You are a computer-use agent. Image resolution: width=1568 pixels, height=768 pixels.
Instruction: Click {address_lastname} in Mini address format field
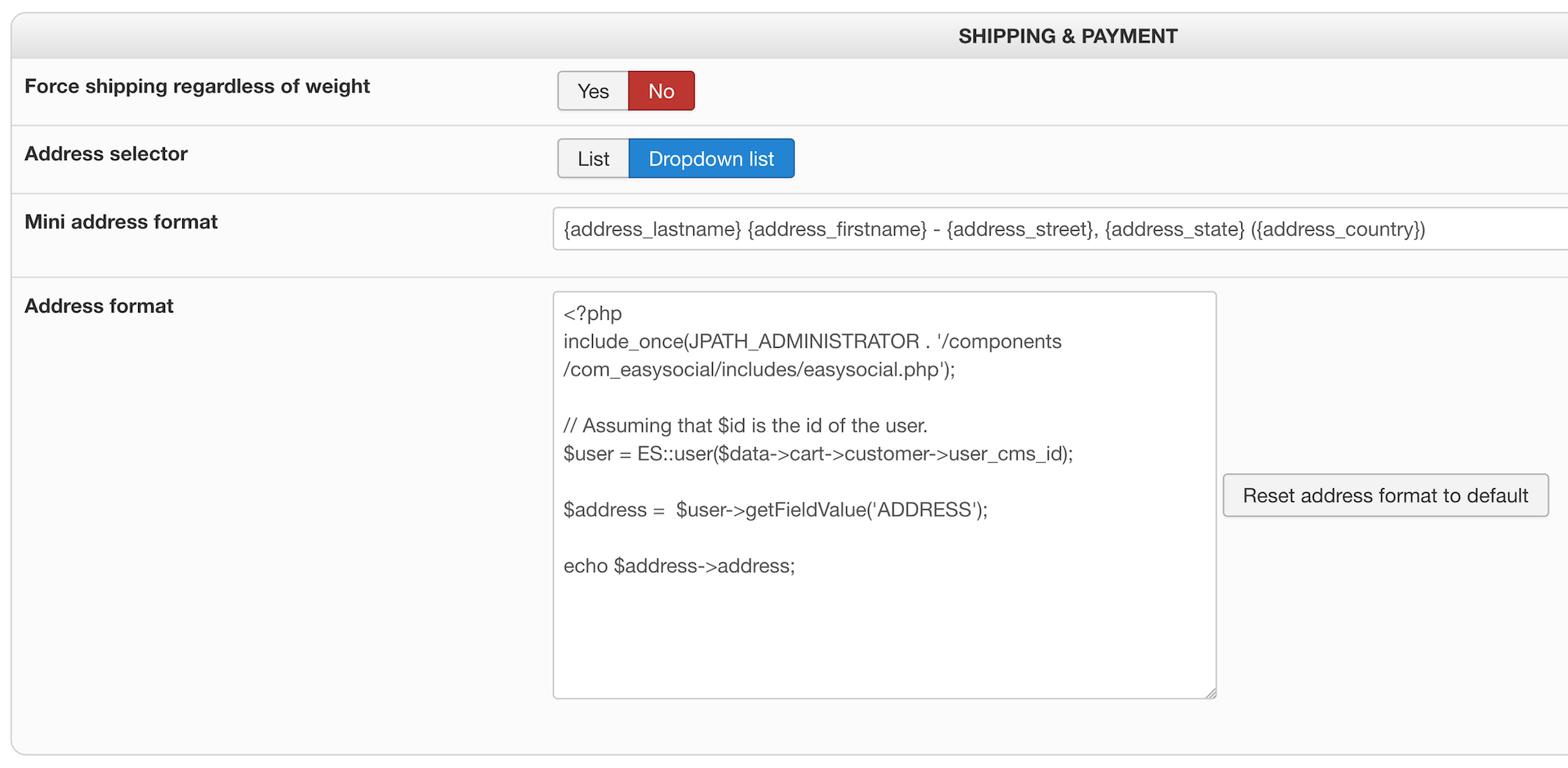[x=652, y=229]
